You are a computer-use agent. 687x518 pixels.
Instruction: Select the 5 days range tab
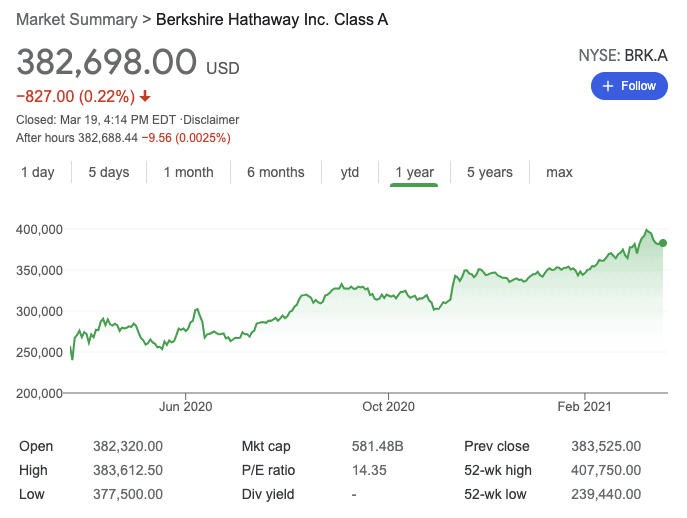109,172
